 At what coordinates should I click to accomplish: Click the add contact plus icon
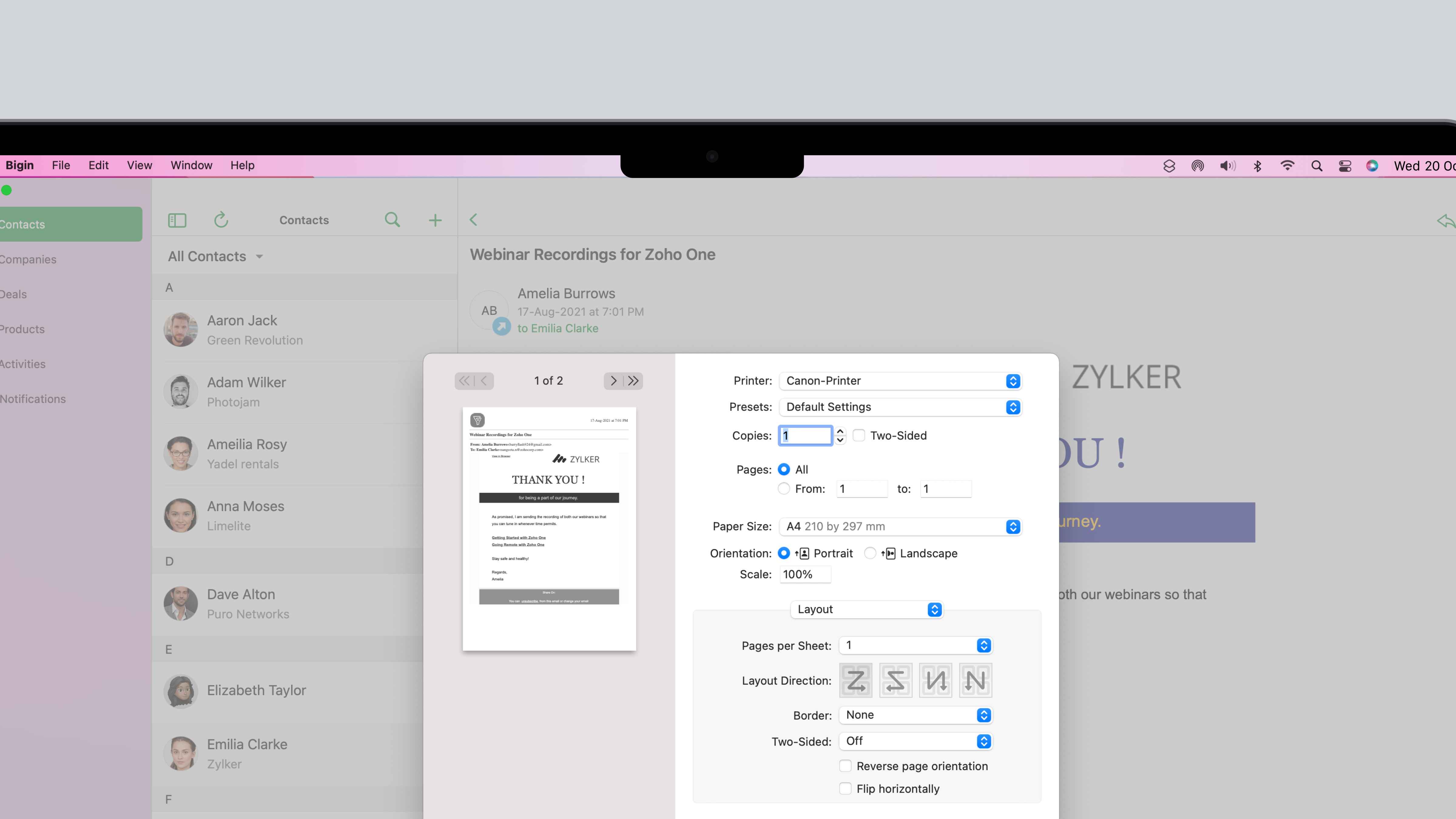[435, 221]
